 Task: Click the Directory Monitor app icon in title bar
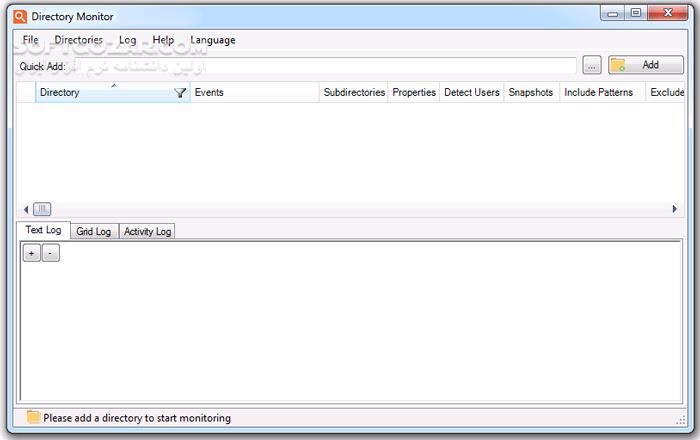click(20, 17)
